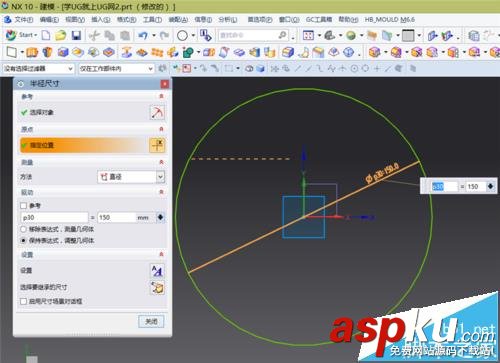Click the specify location crosshair icon

[157, 145]
